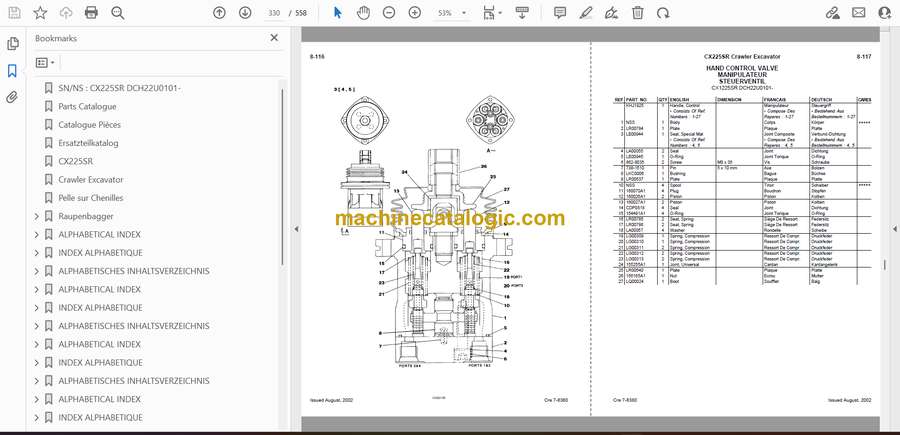Open the sign document tool
Viewport: 900px width, 435px height.
point(612,13)
